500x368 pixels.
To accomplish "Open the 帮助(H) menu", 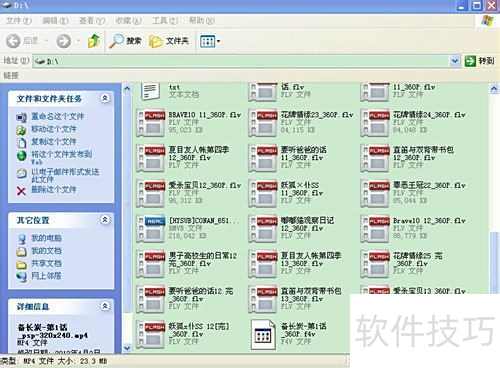I will point(202,21).
